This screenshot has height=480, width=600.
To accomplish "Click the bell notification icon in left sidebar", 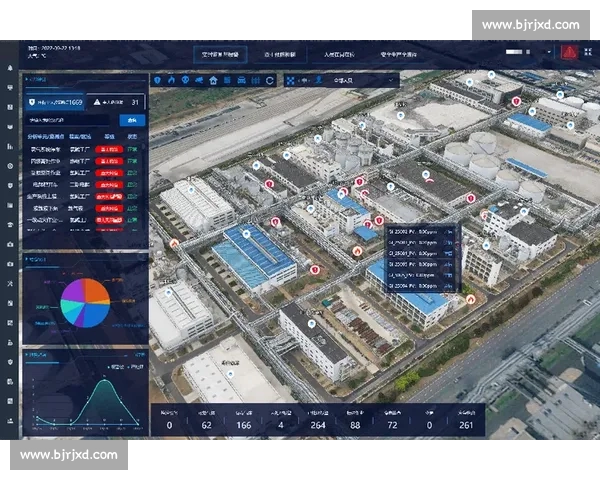I will pos(10,68).
